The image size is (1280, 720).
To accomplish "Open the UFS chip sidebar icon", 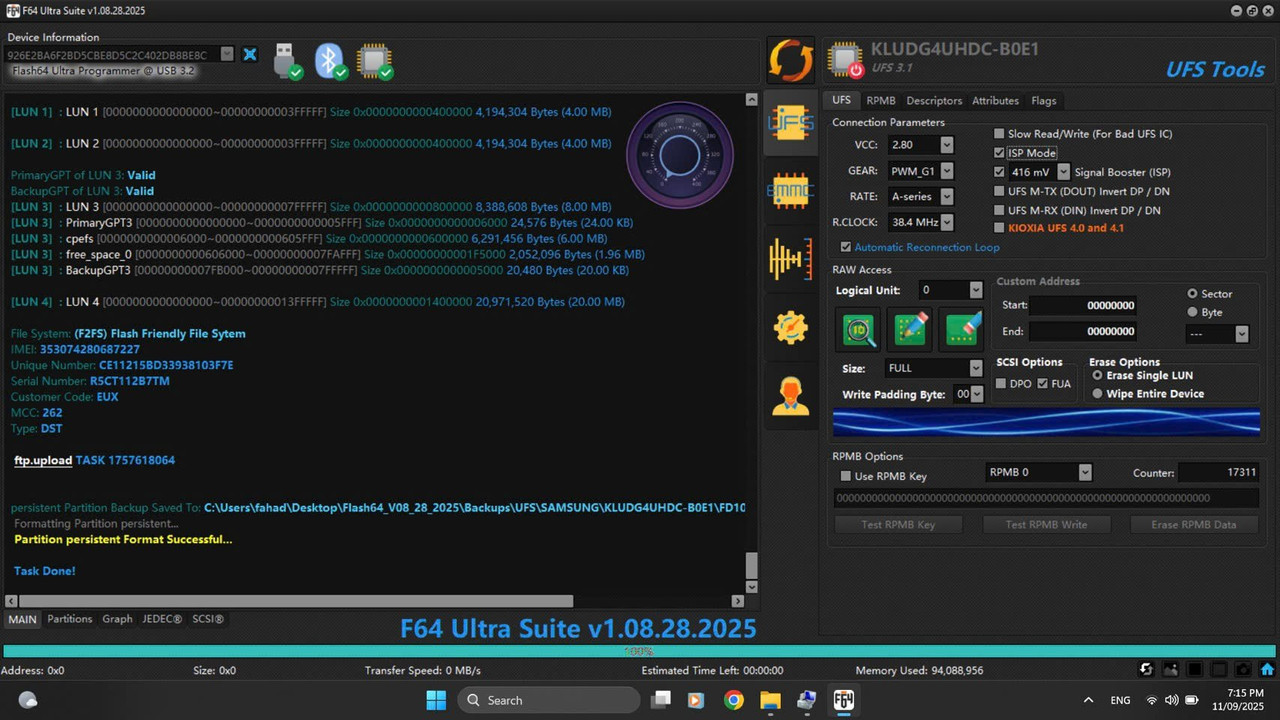I will click(x=790, y=122).
